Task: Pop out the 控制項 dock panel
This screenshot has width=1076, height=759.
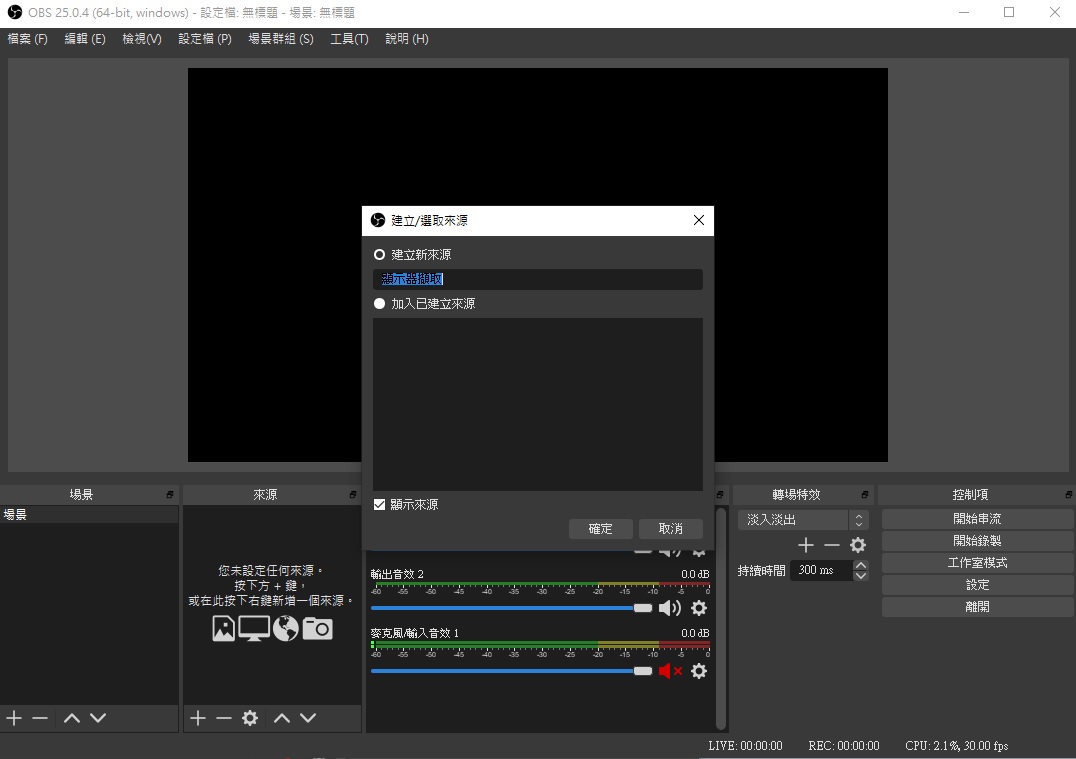Action: coord(1066,495)
